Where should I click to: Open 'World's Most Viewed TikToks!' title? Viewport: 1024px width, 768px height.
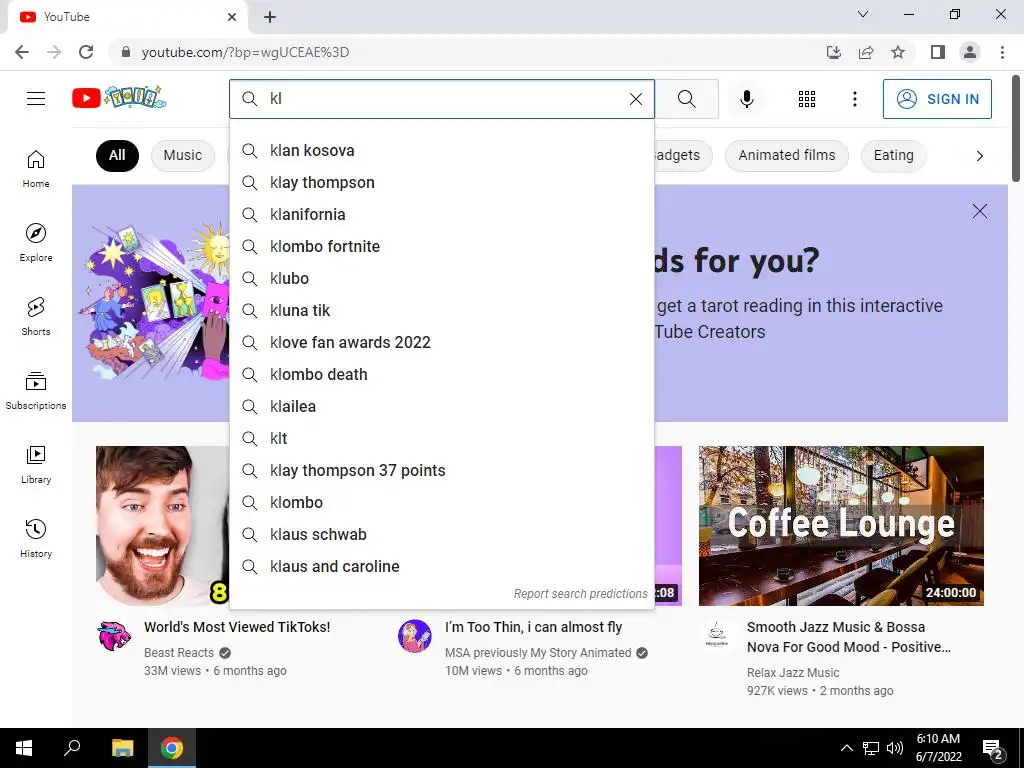[237, 627]
